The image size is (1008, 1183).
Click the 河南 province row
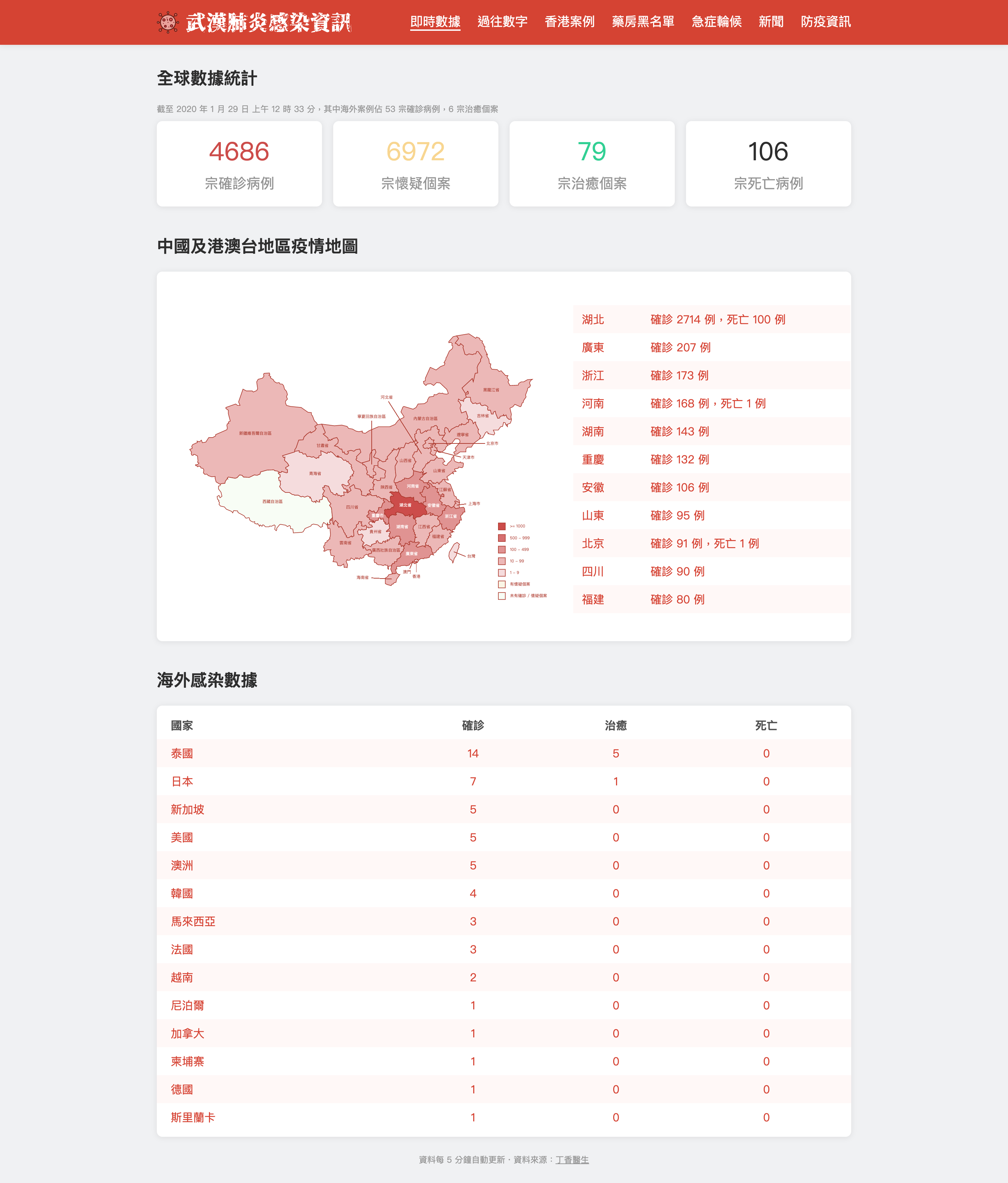coord(712,404)
